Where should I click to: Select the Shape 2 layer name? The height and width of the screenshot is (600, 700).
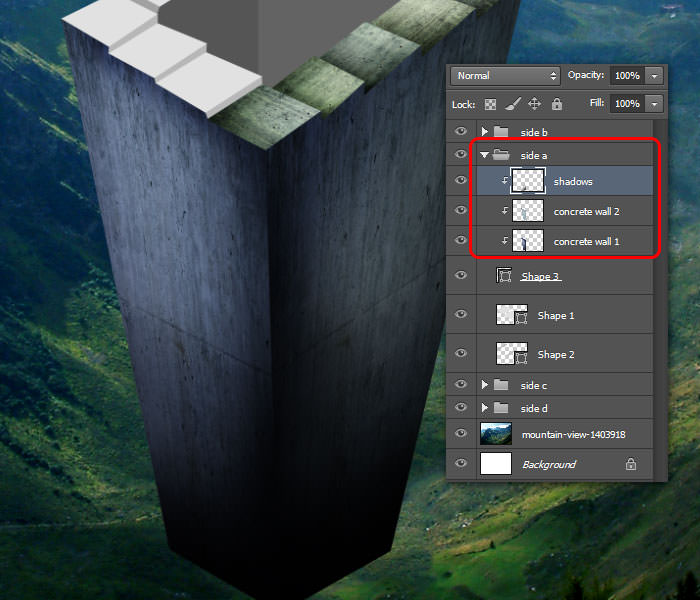pos(556,354)
